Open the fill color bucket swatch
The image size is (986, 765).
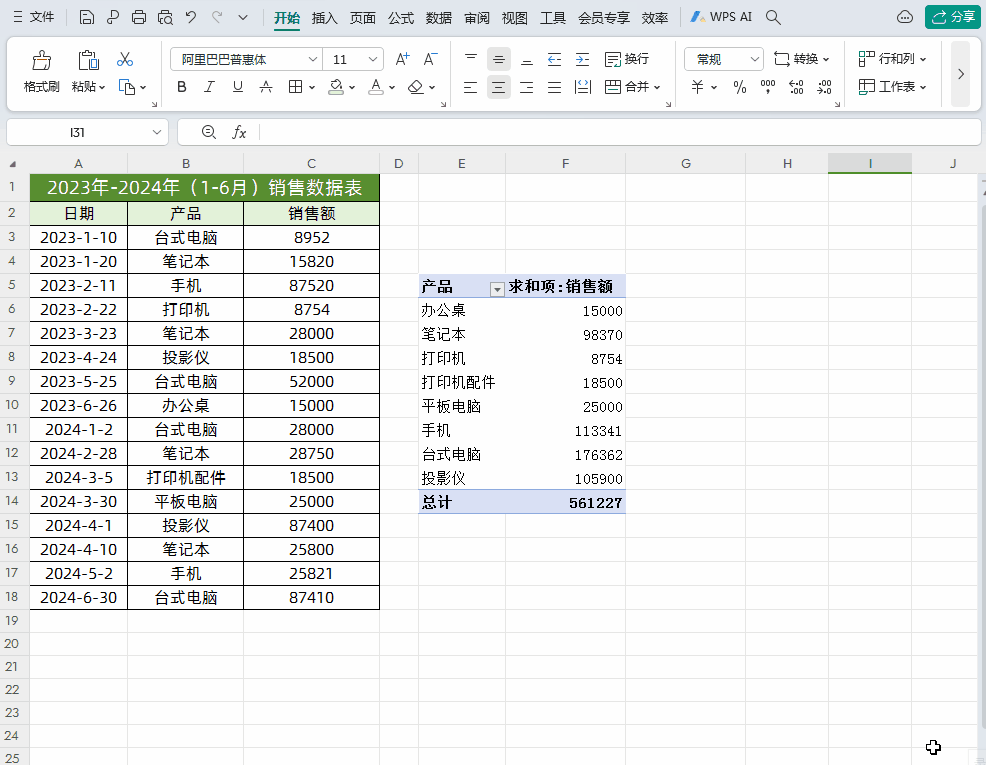(x=336, y=87)
